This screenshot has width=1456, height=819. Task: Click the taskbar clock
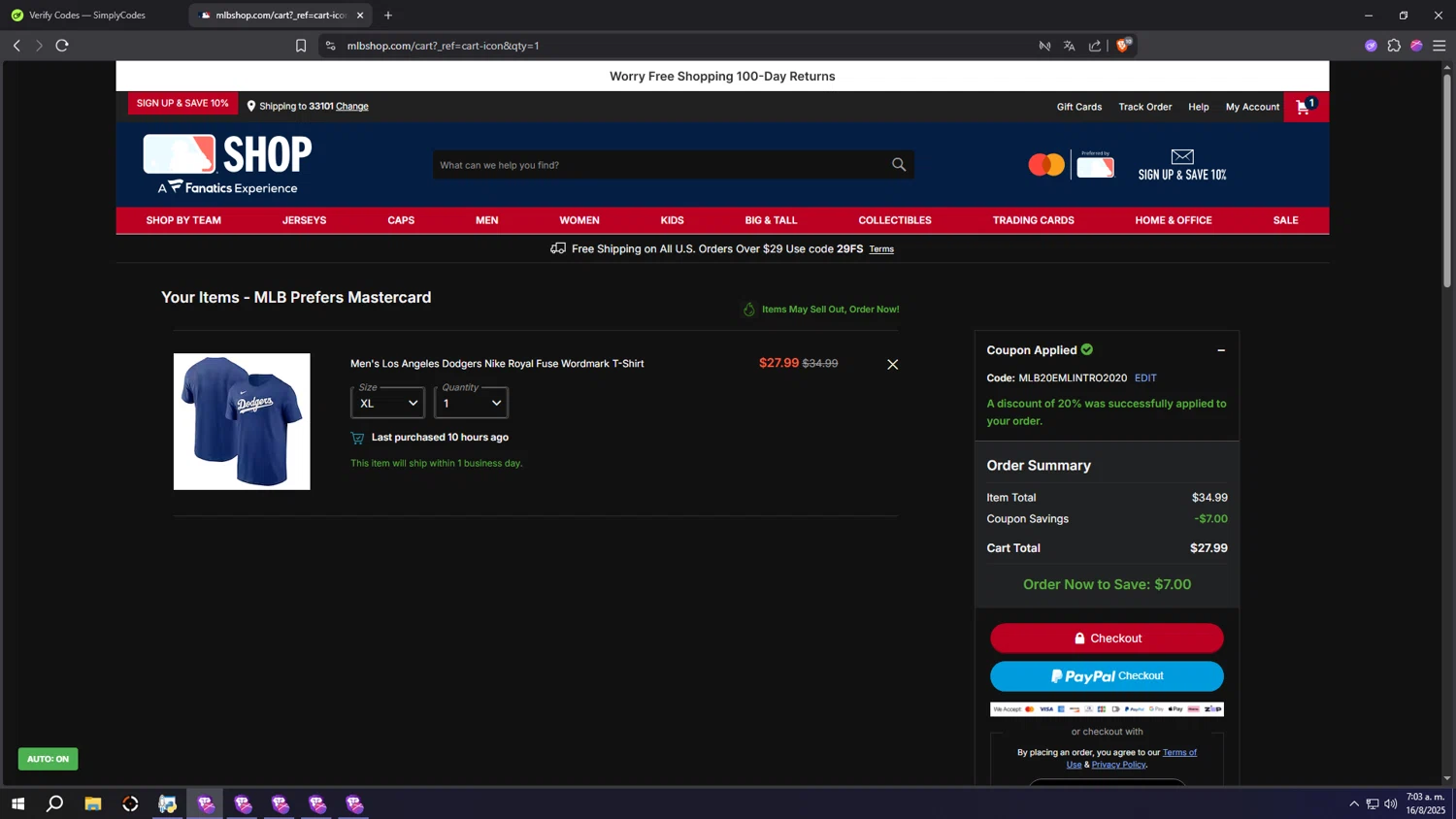pos(1426,803)
